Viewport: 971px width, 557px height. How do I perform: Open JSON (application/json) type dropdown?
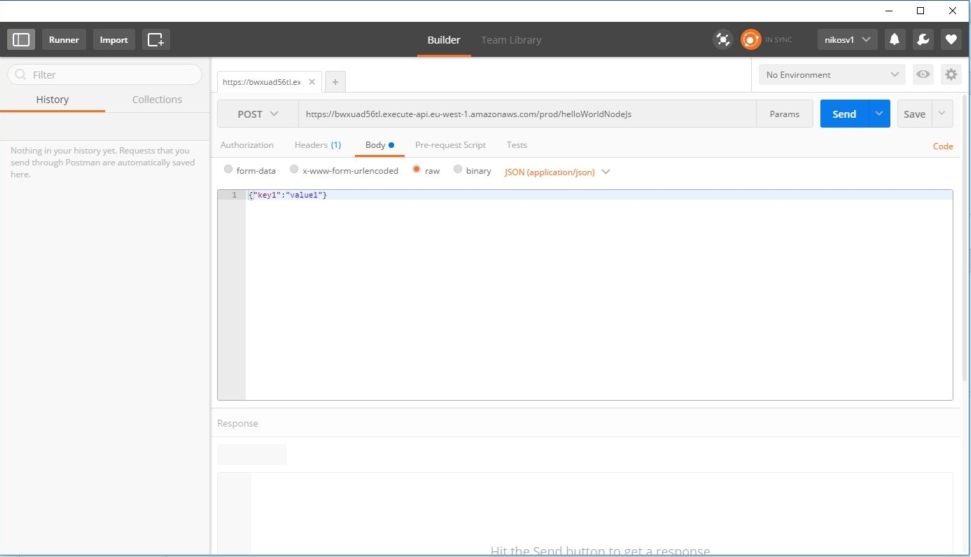pyautogui.click(x=557, y=172)
